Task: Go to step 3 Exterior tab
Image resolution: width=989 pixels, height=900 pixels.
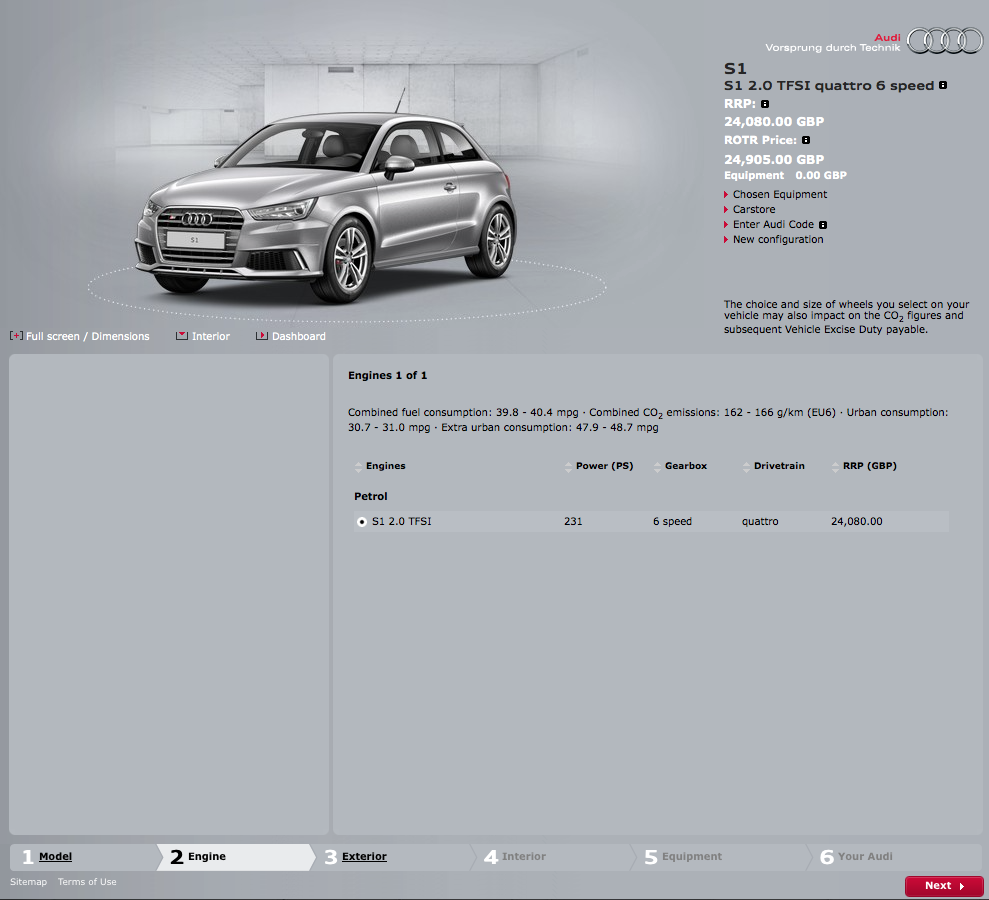Action: click(x=364, y=857)
